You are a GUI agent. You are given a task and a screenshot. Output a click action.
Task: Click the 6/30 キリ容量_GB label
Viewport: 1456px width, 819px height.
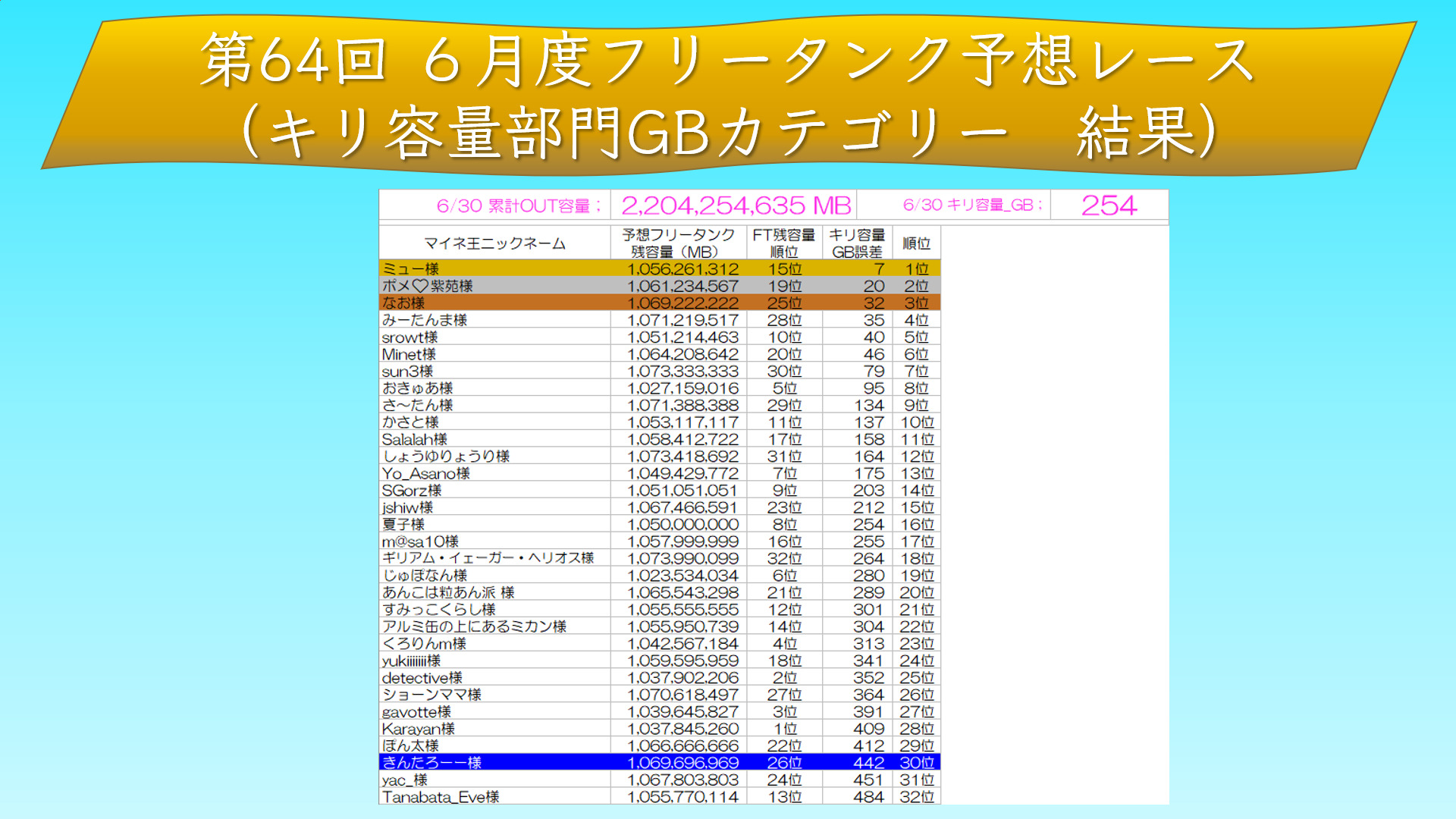pyautogui.click(x=973, y=205)
